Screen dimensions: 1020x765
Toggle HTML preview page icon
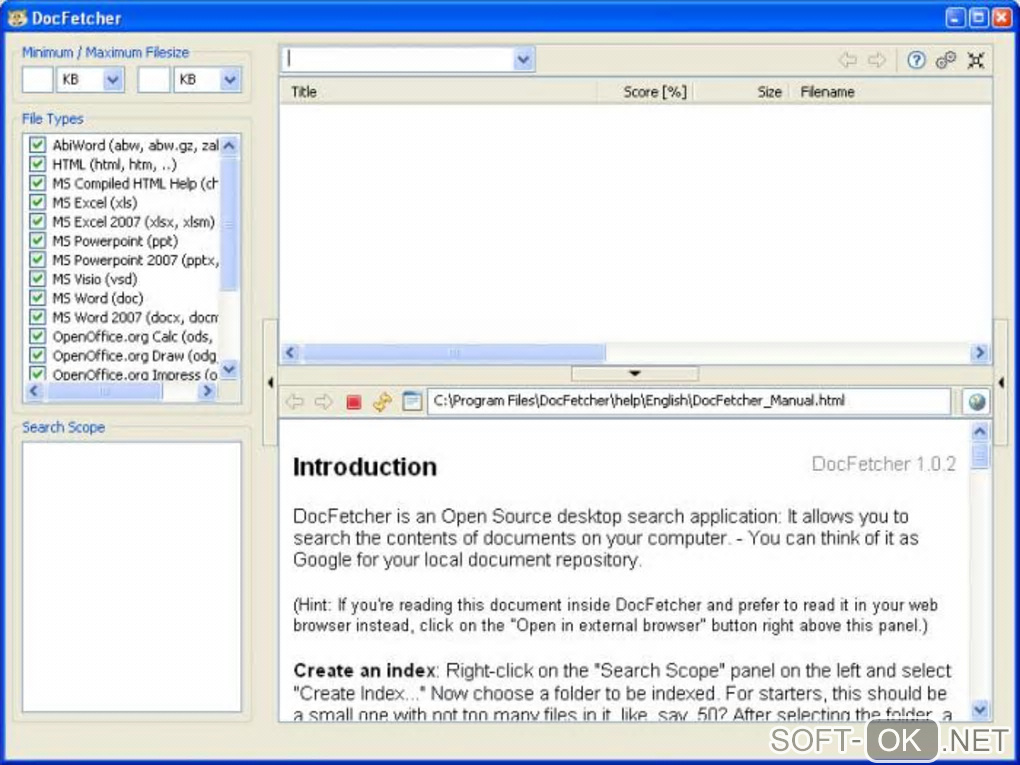coord(412,401)
